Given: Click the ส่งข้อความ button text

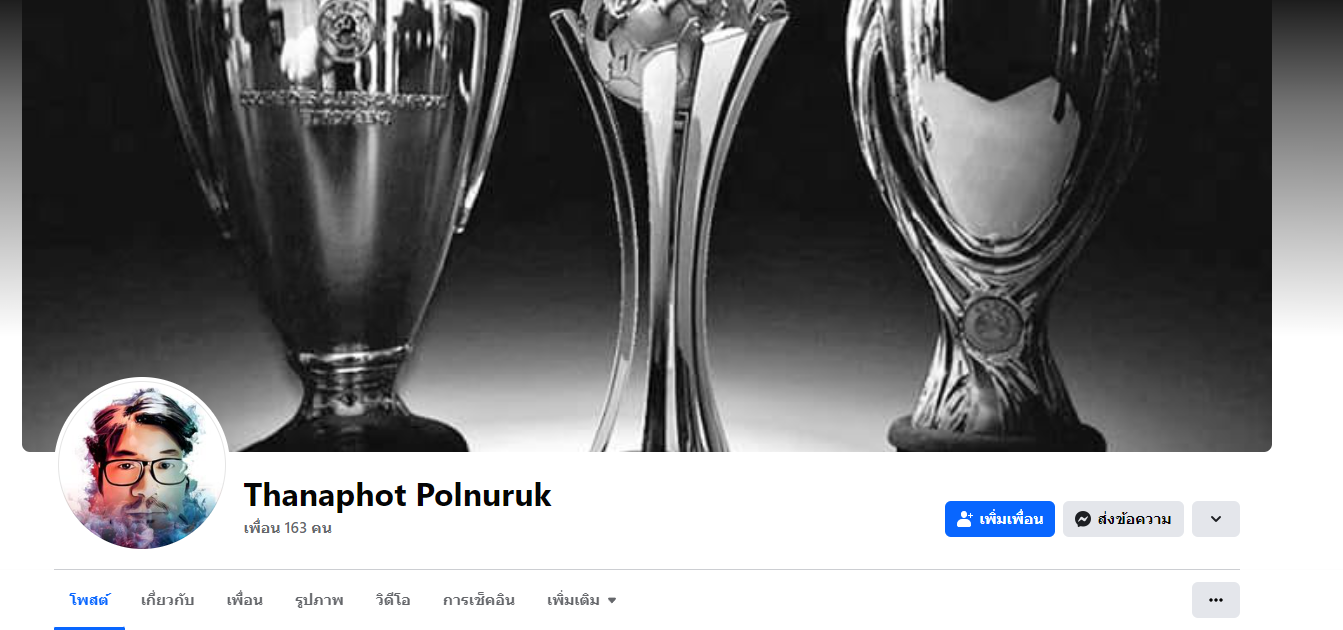Looking at the screenshot, I should click(1134, 519).
